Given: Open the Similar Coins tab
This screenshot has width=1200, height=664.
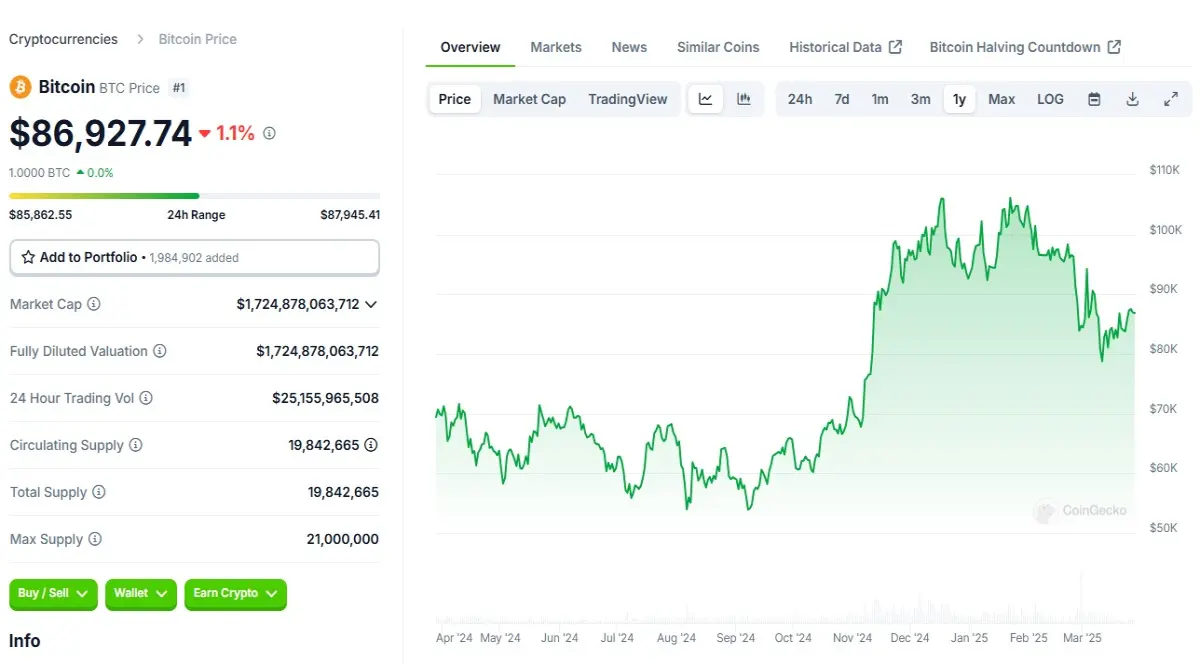Looking at the screenshot, I should [x=718, y=47].
